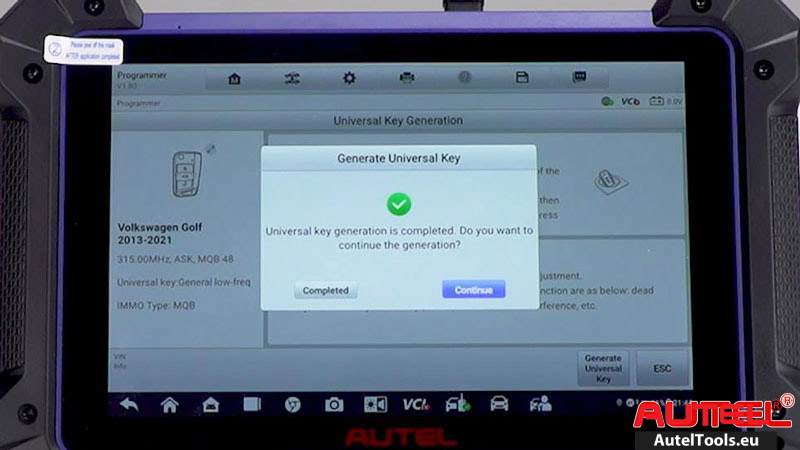The height and width of the screenshot is (450, 800).
Task: Click the Save icon in top toolbar
Action: tap(521, 78)
